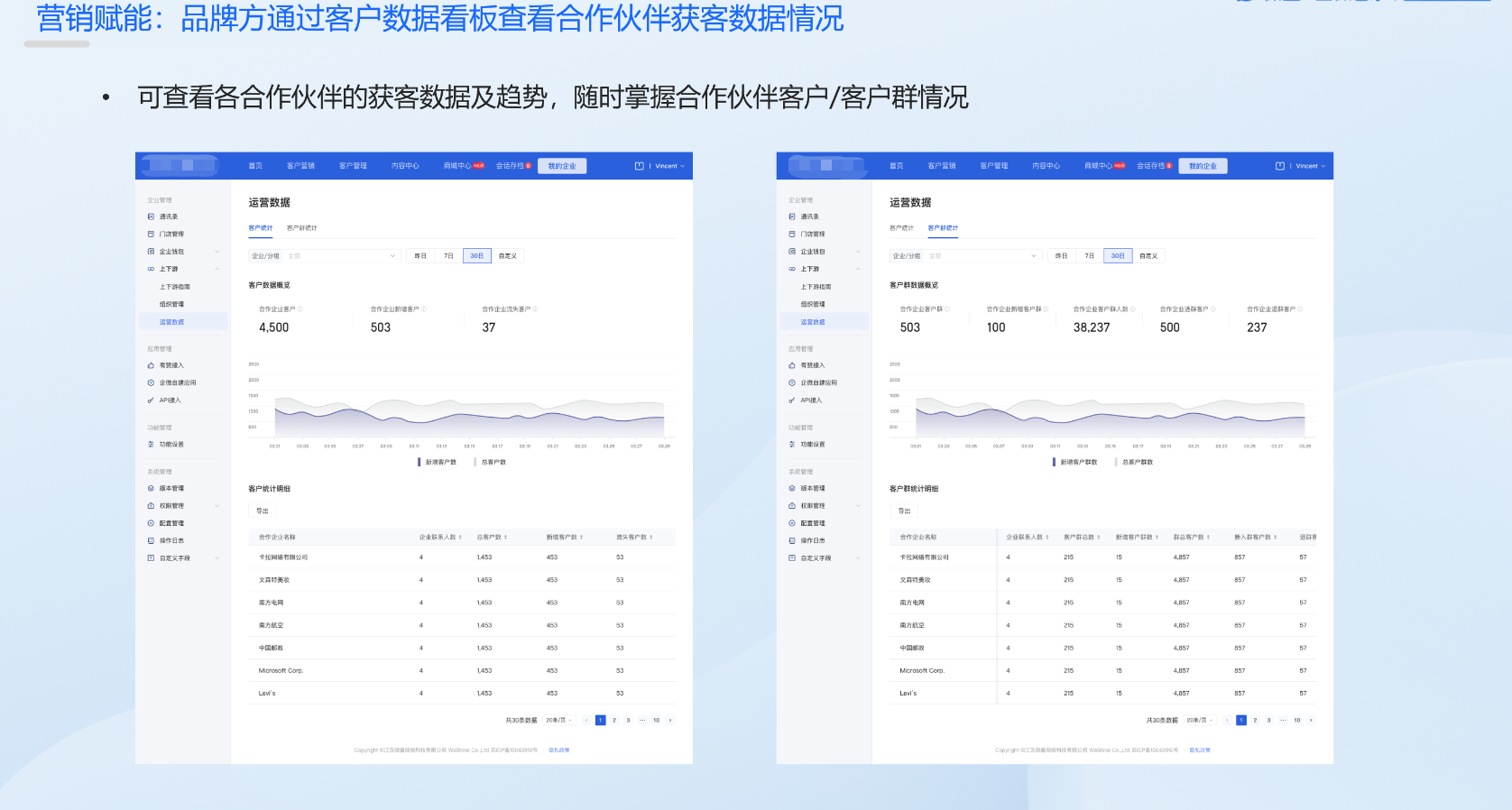Open 企业/分组 dropdown in right screenshot

965,256
